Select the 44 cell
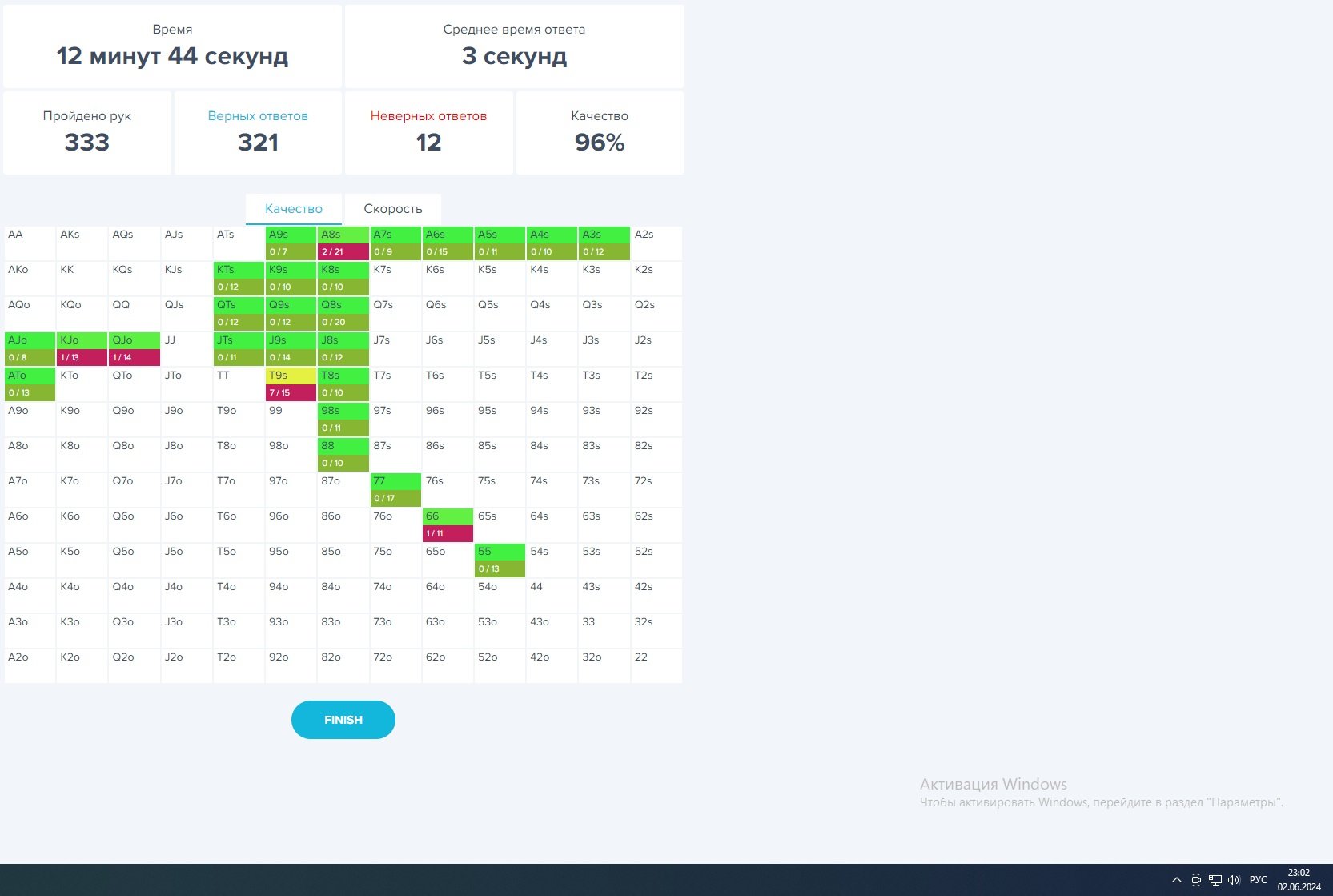Image resolution: width=1333 pixels, height=896 pixels. [552, 596]
